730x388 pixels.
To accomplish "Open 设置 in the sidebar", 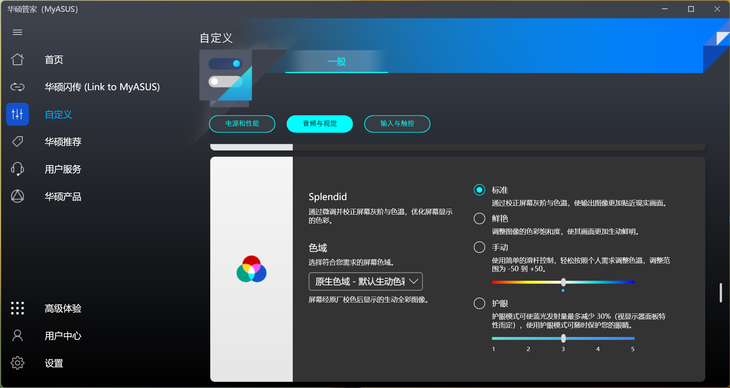I will (x=54, y=363).
